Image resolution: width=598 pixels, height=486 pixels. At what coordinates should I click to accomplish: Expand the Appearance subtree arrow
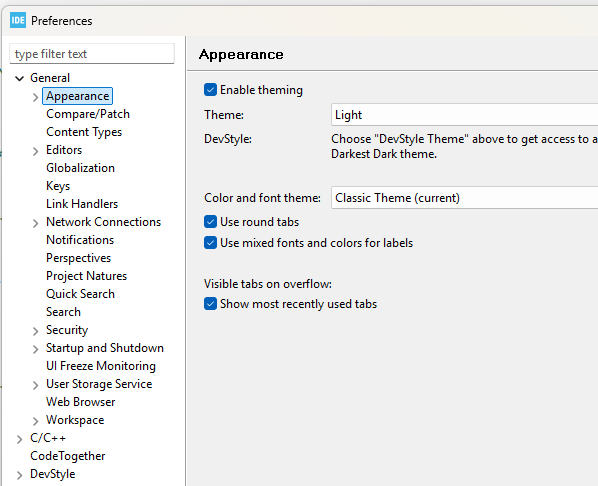point(35,97)
